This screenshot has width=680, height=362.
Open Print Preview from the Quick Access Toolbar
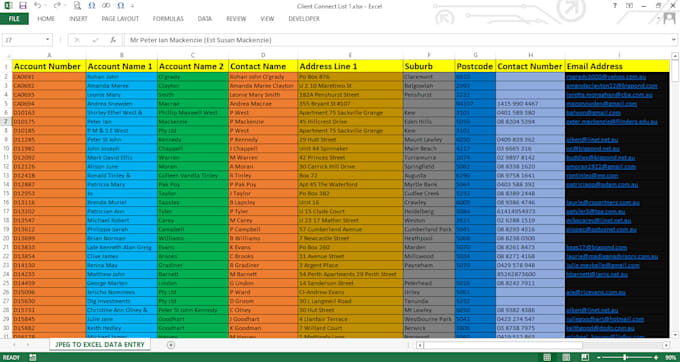[77, 6]
